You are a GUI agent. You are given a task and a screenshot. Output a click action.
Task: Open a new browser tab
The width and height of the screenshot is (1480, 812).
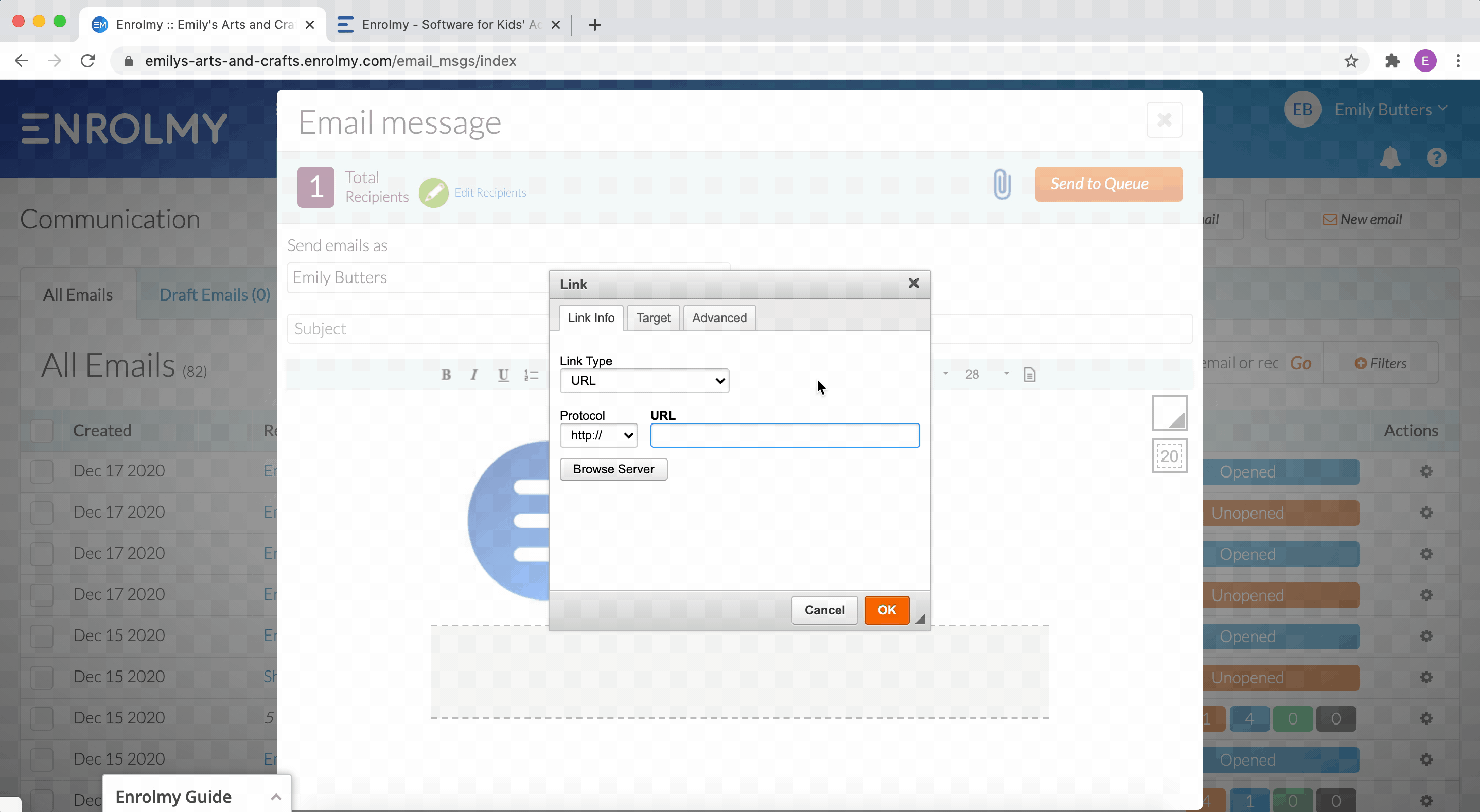pos(595,25)
